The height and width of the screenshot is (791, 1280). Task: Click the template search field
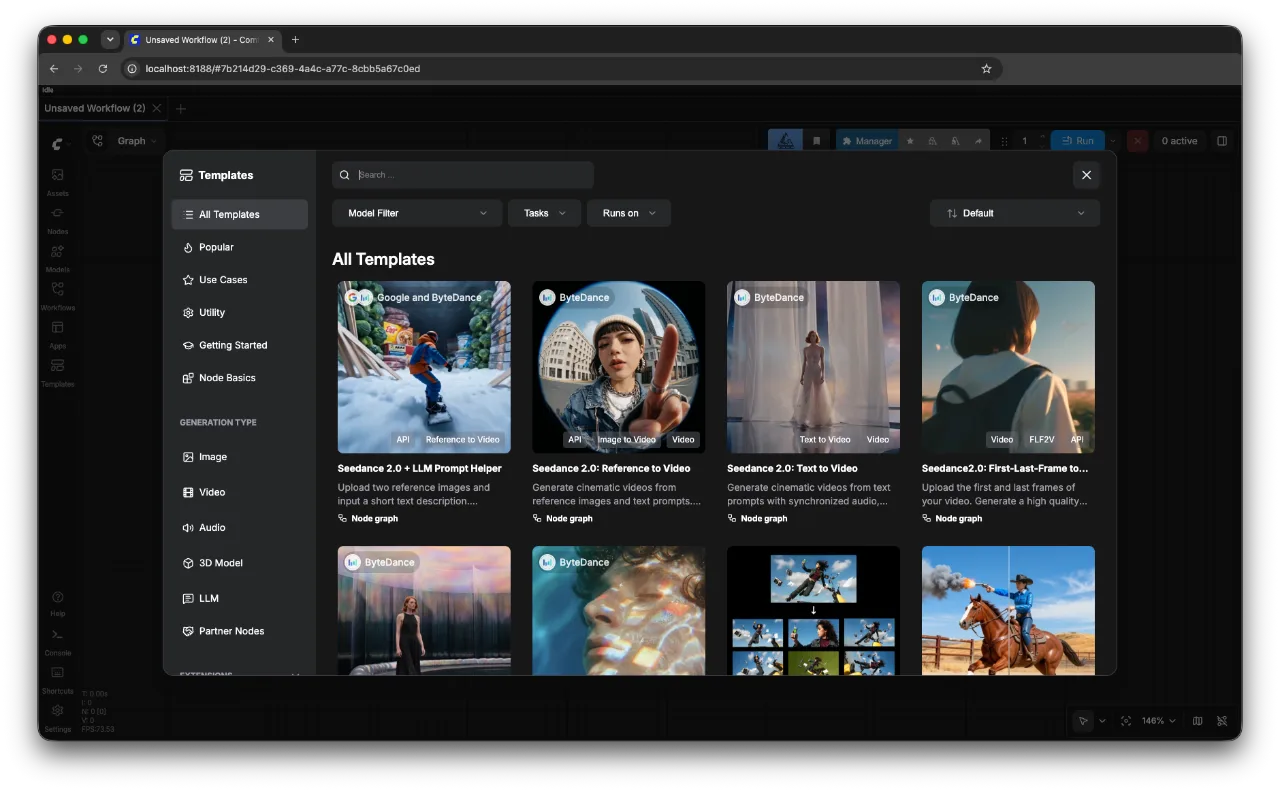tap(463, 175)
